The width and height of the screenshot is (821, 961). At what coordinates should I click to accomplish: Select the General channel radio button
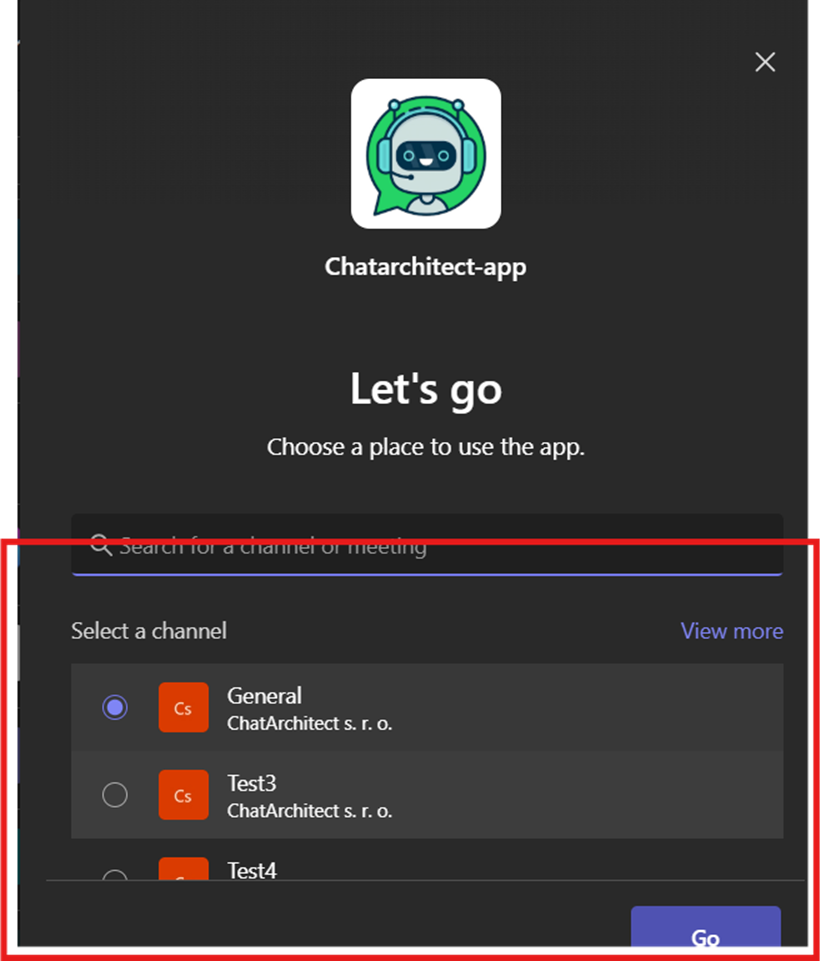click(115, 707)
